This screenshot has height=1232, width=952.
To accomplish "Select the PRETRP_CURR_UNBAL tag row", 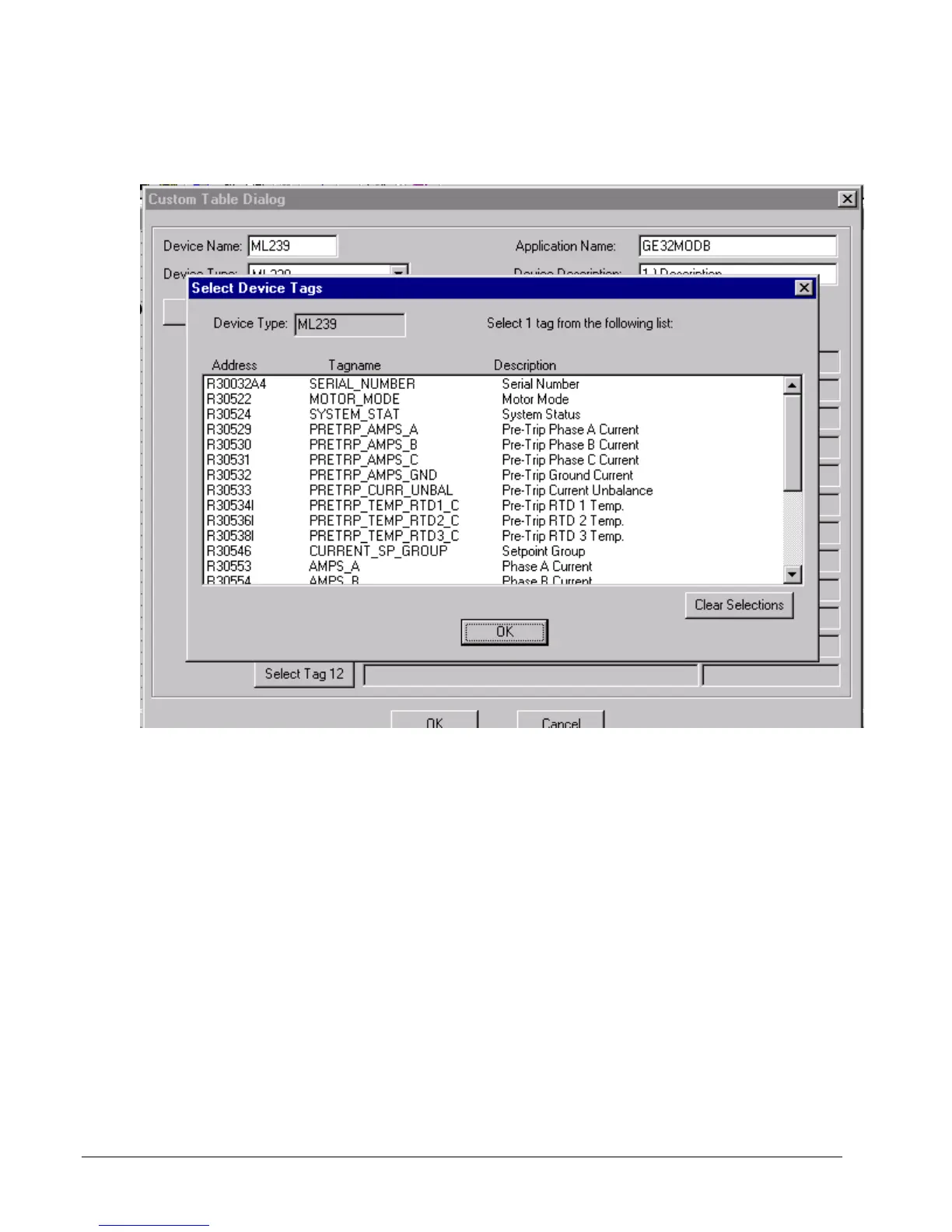I will pyautogui.click(x=492, y=491).
